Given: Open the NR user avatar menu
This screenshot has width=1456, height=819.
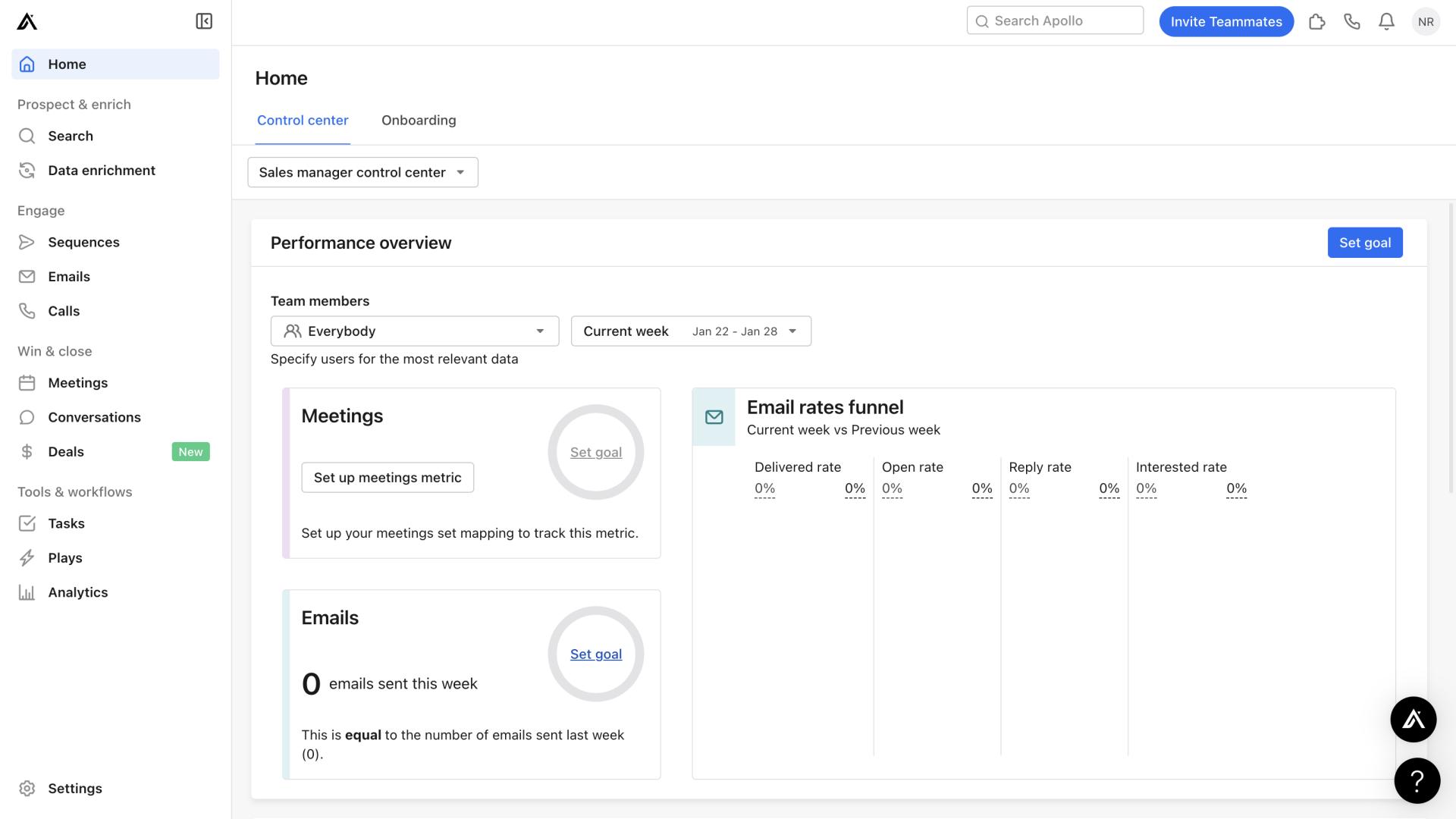Looking at the screenshot, I should pos(1426,21).
